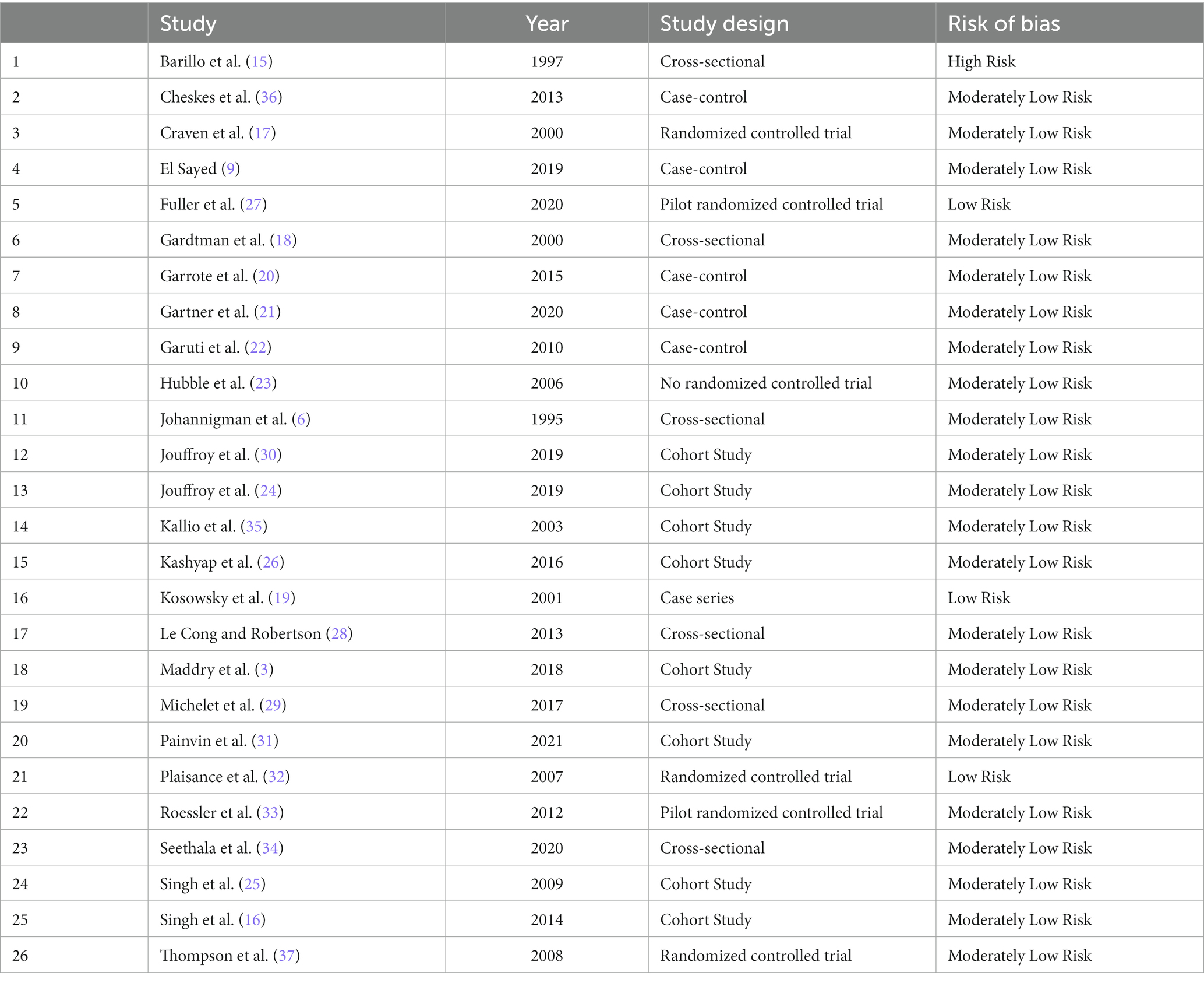
Task: Open citation 6 for Johannigman et al.
Action: 301,419
